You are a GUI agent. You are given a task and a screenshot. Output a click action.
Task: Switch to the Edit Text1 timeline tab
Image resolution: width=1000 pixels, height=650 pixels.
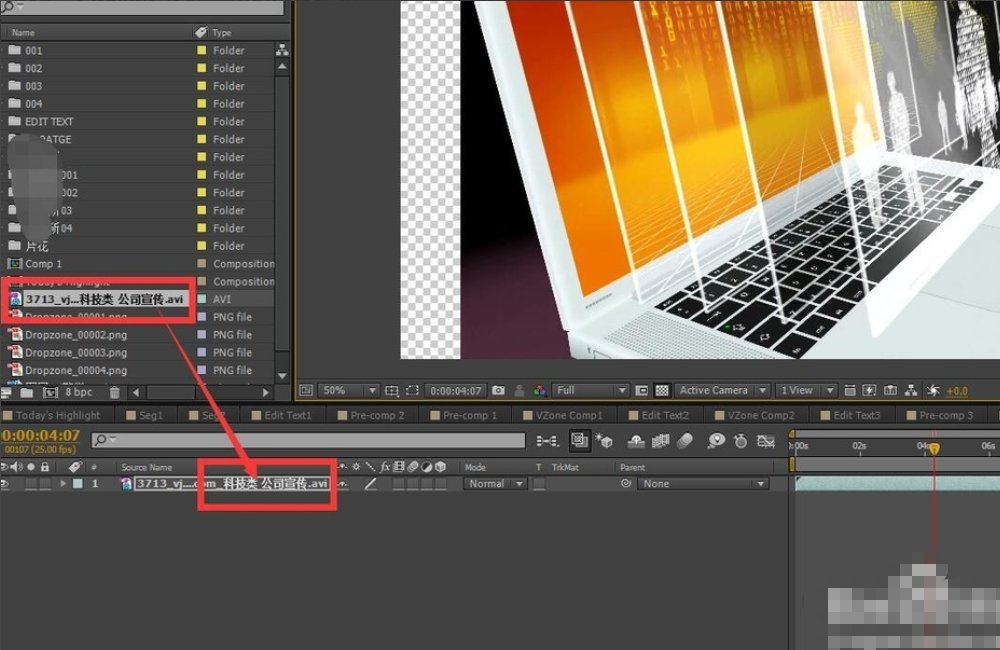(x=287, y=415)
